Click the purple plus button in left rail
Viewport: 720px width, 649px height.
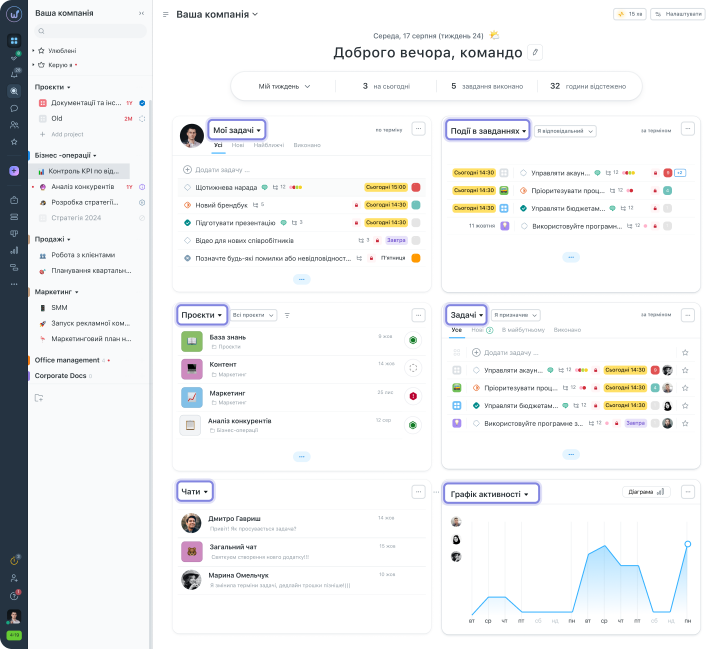tap(14, 171)
